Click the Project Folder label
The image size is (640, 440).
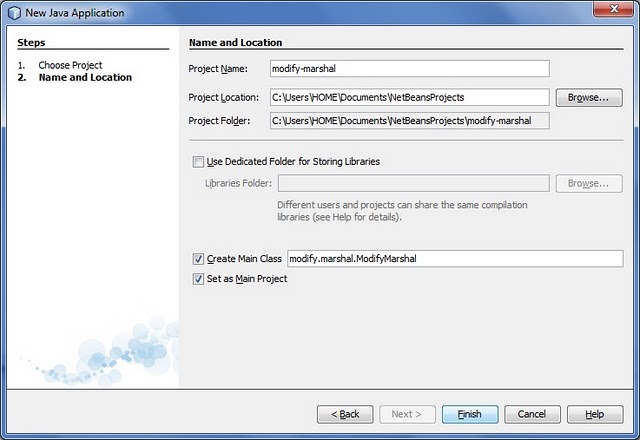point(219,121)
